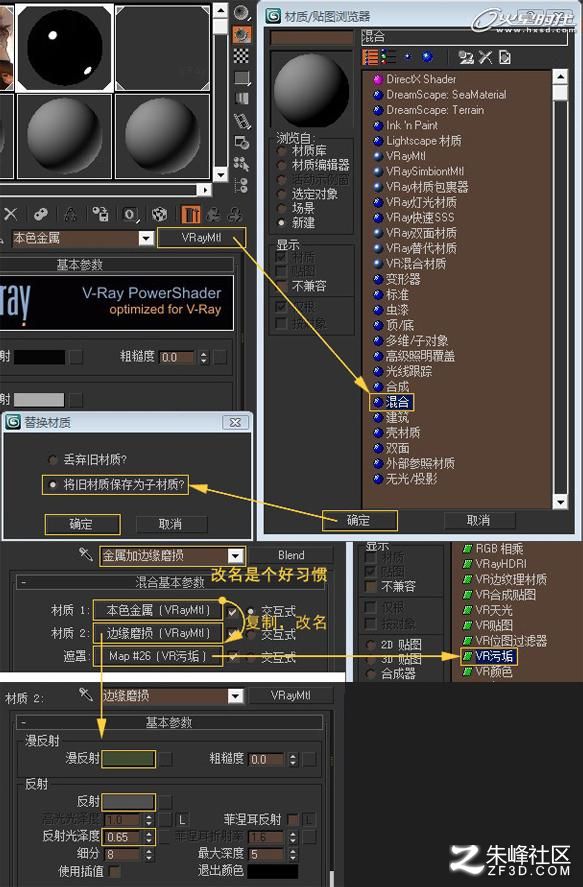Click the 反射 gray color swatch
This screenshot has width=583, height=887.
128,802
